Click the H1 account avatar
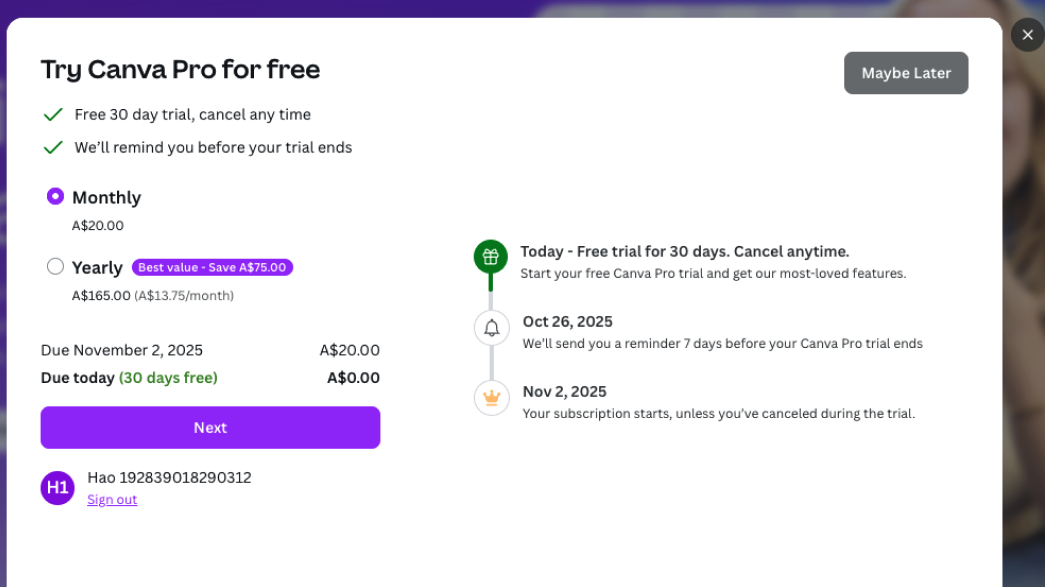The width and height of the screenshot is (1045, 587). (57, 488)
